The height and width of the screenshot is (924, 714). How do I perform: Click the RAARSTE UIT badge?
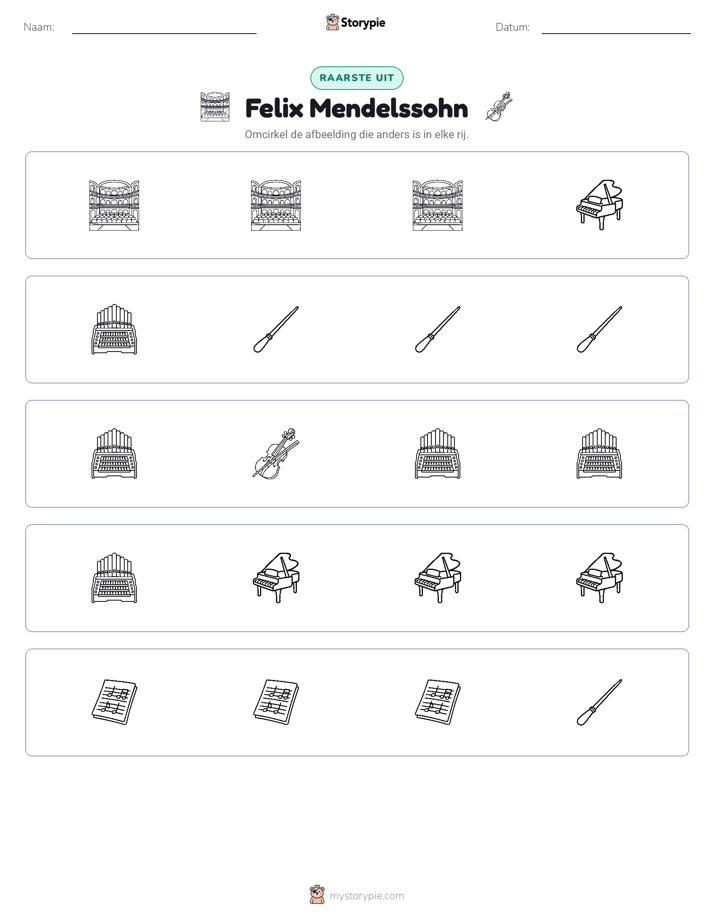[357, 78]
